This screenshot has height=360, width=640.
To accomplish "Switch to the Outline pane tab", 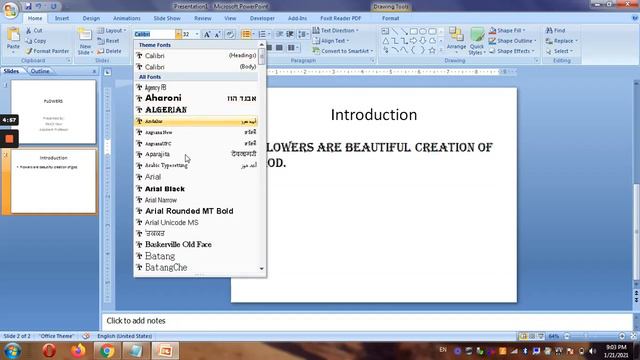I will (40, 71).
